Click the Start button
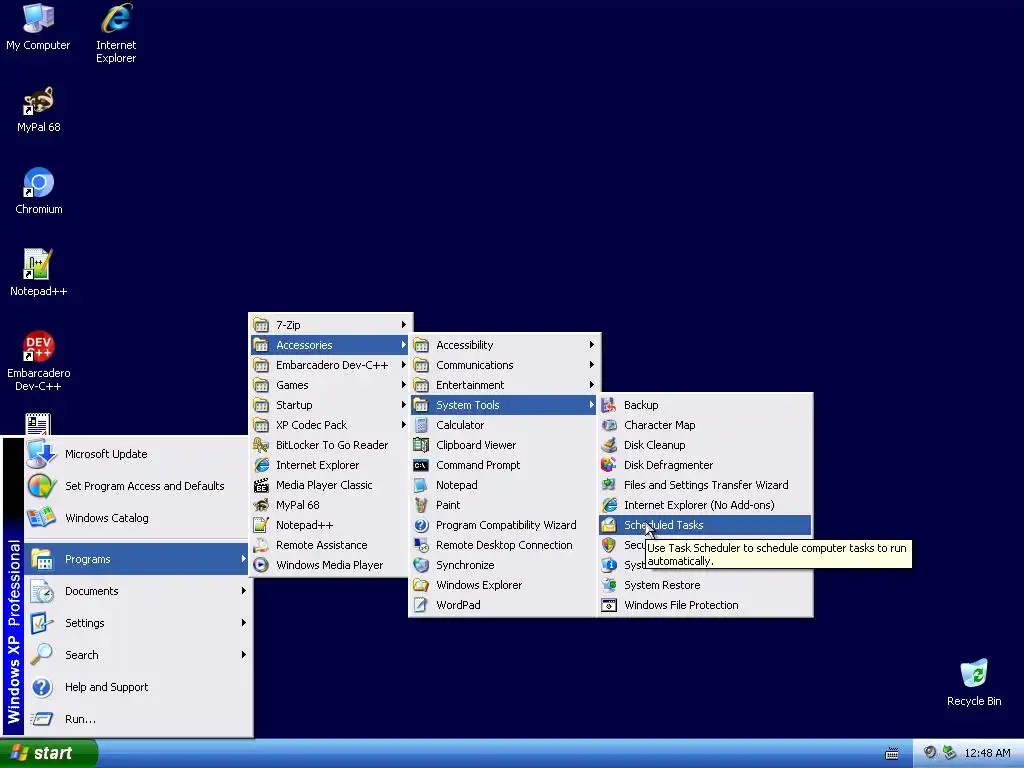The image size is (1024, 768). 48,753
